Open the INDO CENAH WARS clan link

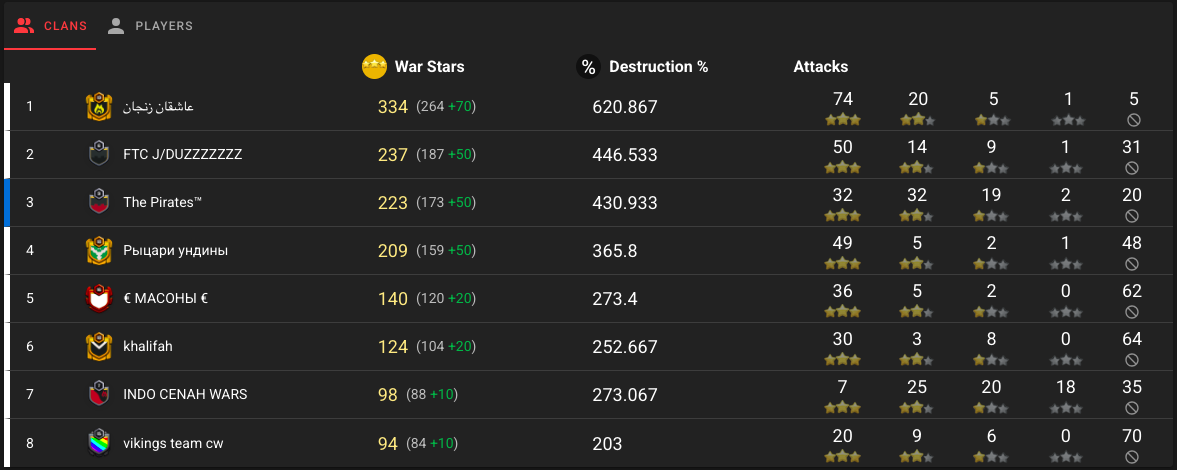(185, 394)
